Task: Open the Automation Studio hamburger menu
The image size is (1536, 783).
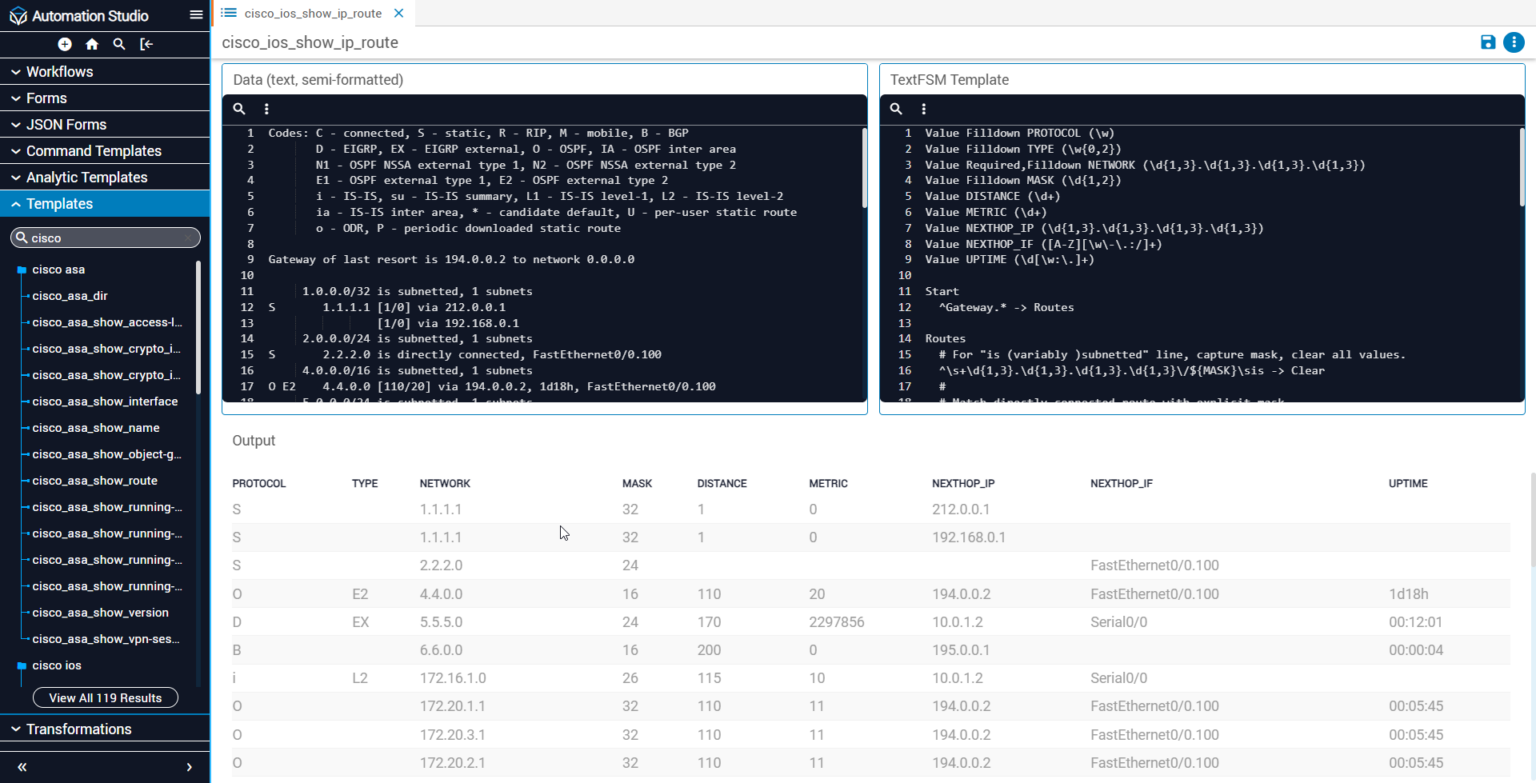Action: [196, 14]
